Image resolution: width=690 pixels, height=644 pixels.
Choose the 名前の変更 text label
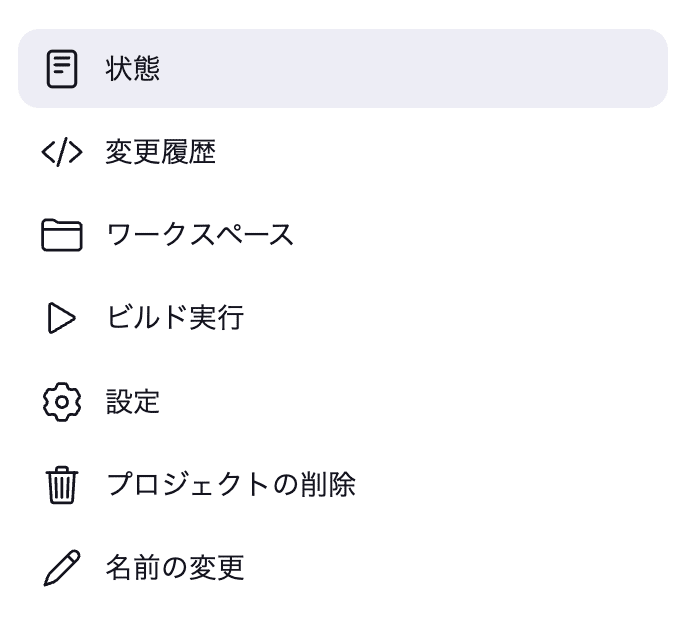(175, 568)
